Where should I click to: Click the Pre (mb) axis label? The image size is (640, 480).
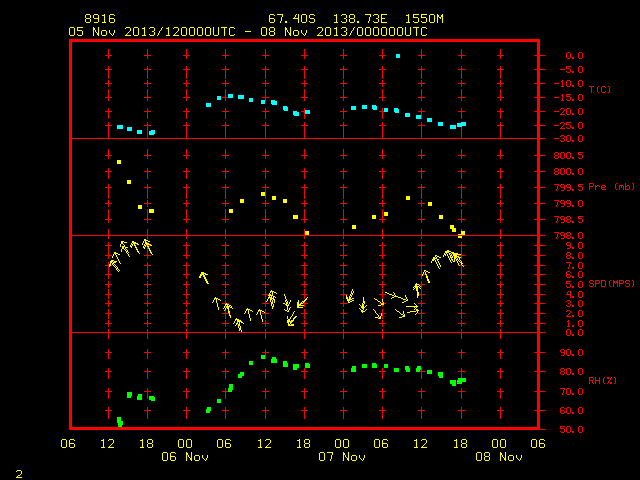click(611, 187)
